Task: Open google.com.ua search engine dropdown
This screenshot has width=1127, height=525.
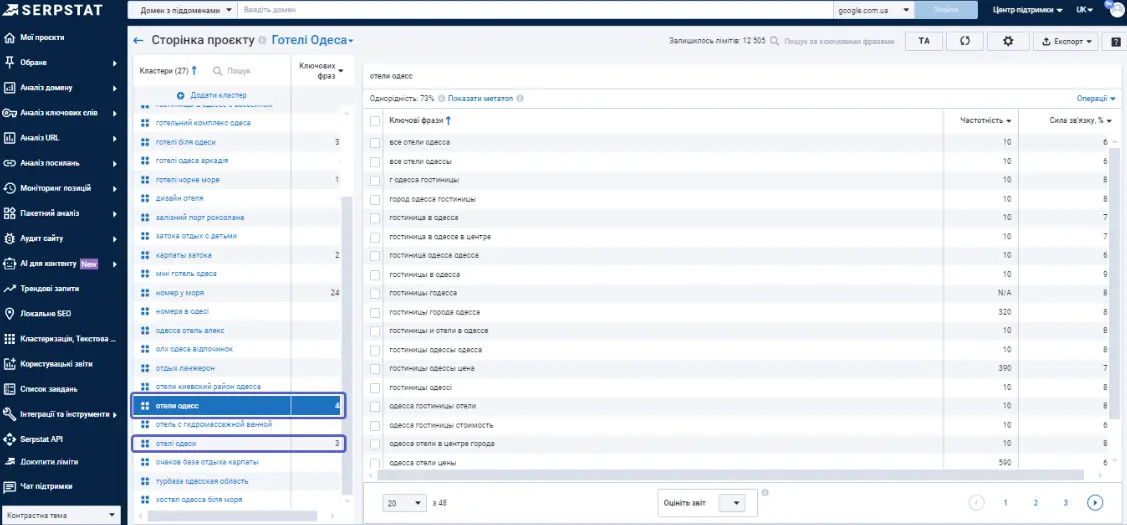Action: point(873,10)
